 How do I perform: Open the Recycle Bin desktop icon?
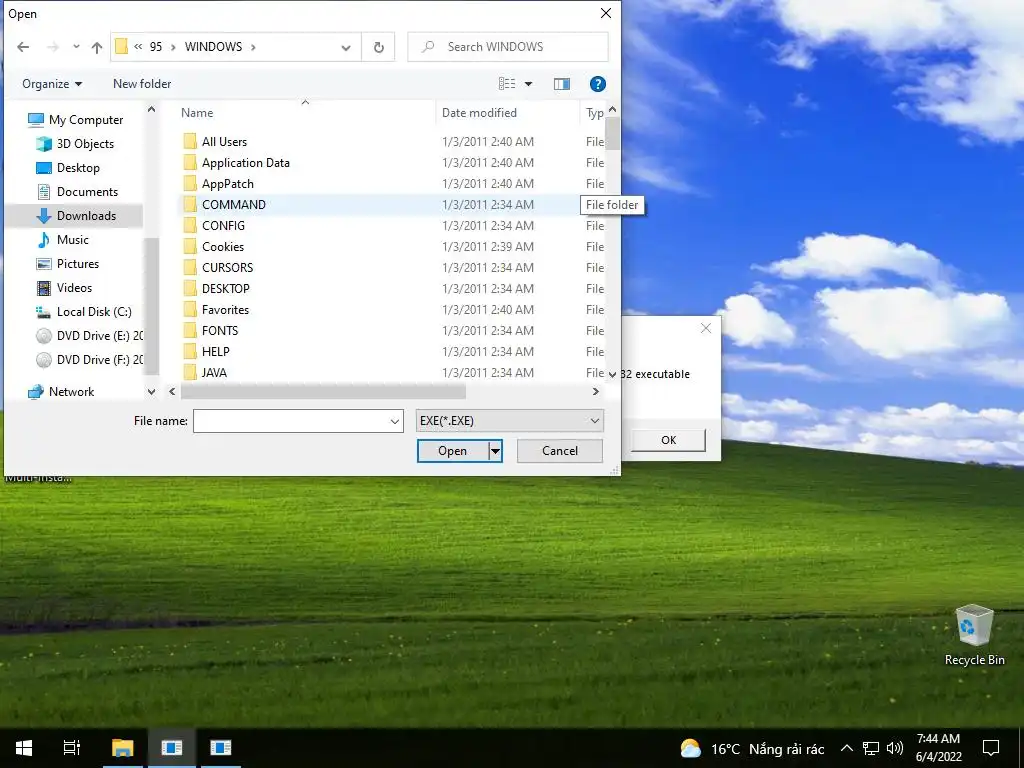pos(974,635)
